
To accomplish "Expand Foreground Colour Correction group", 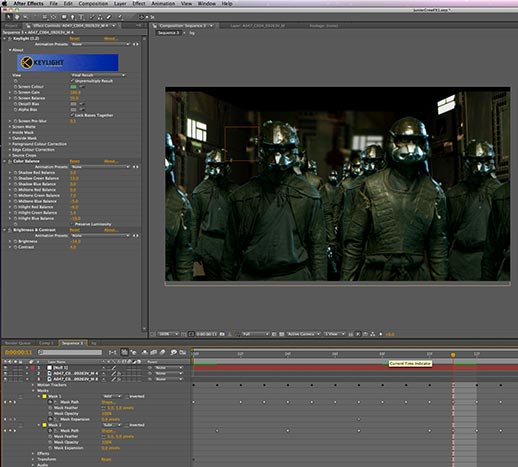I will (10, 144).
